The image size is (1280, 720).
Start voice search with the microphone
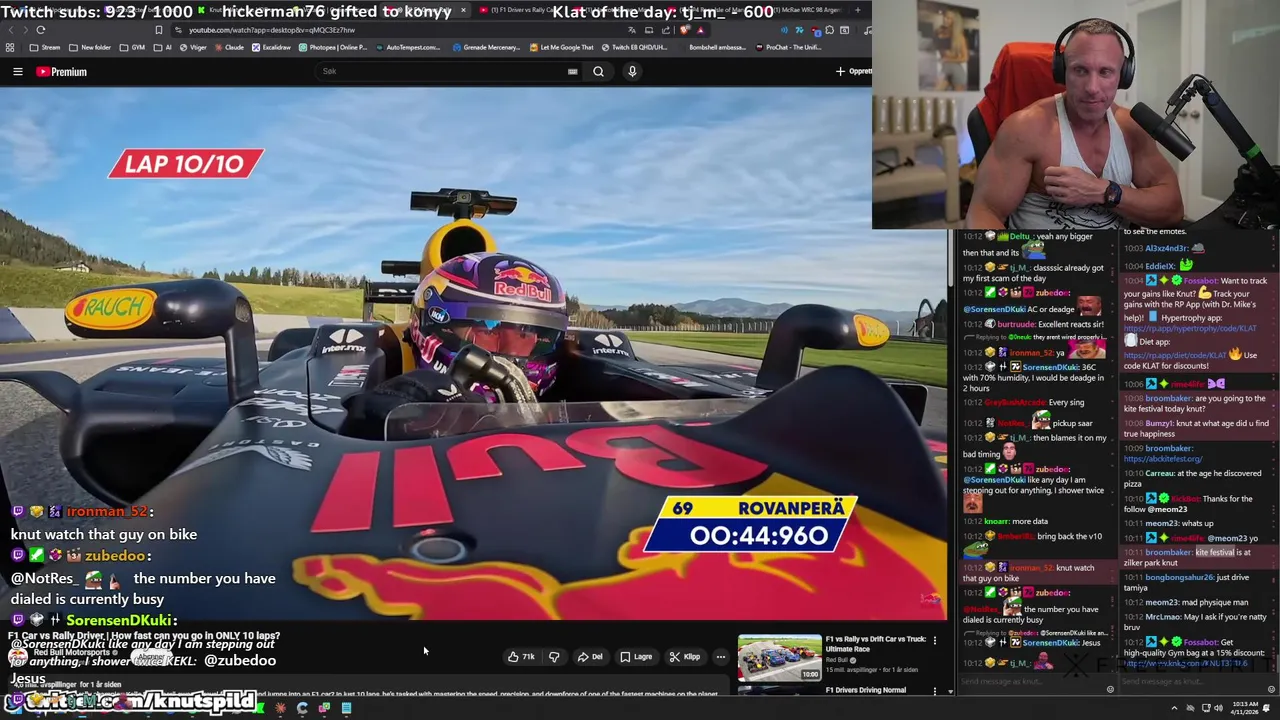coord(632,71)
